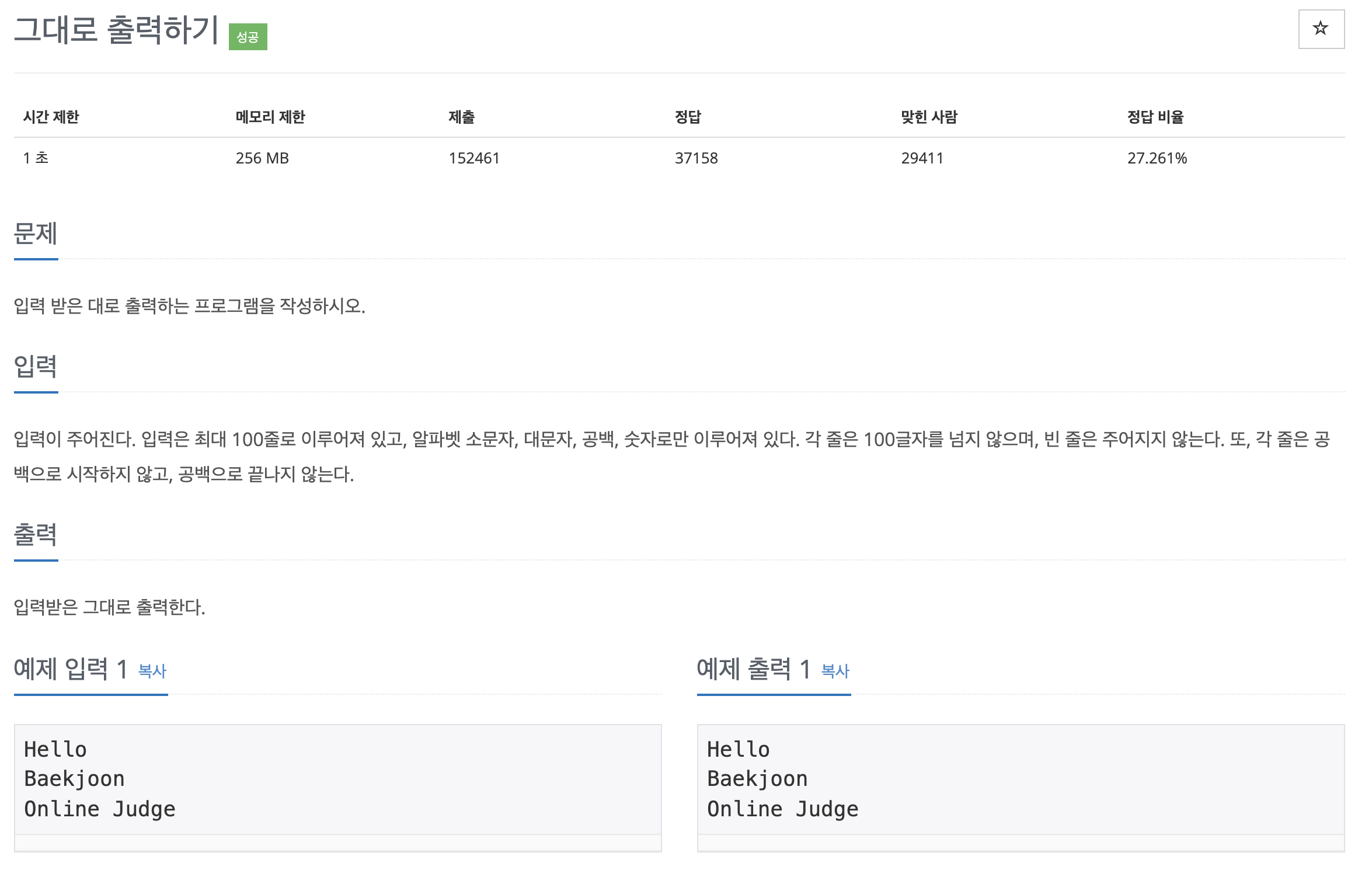Viewport: 1372px width, 877px height.
Task: Click the star favorite icon
Action: (1321, 29)
